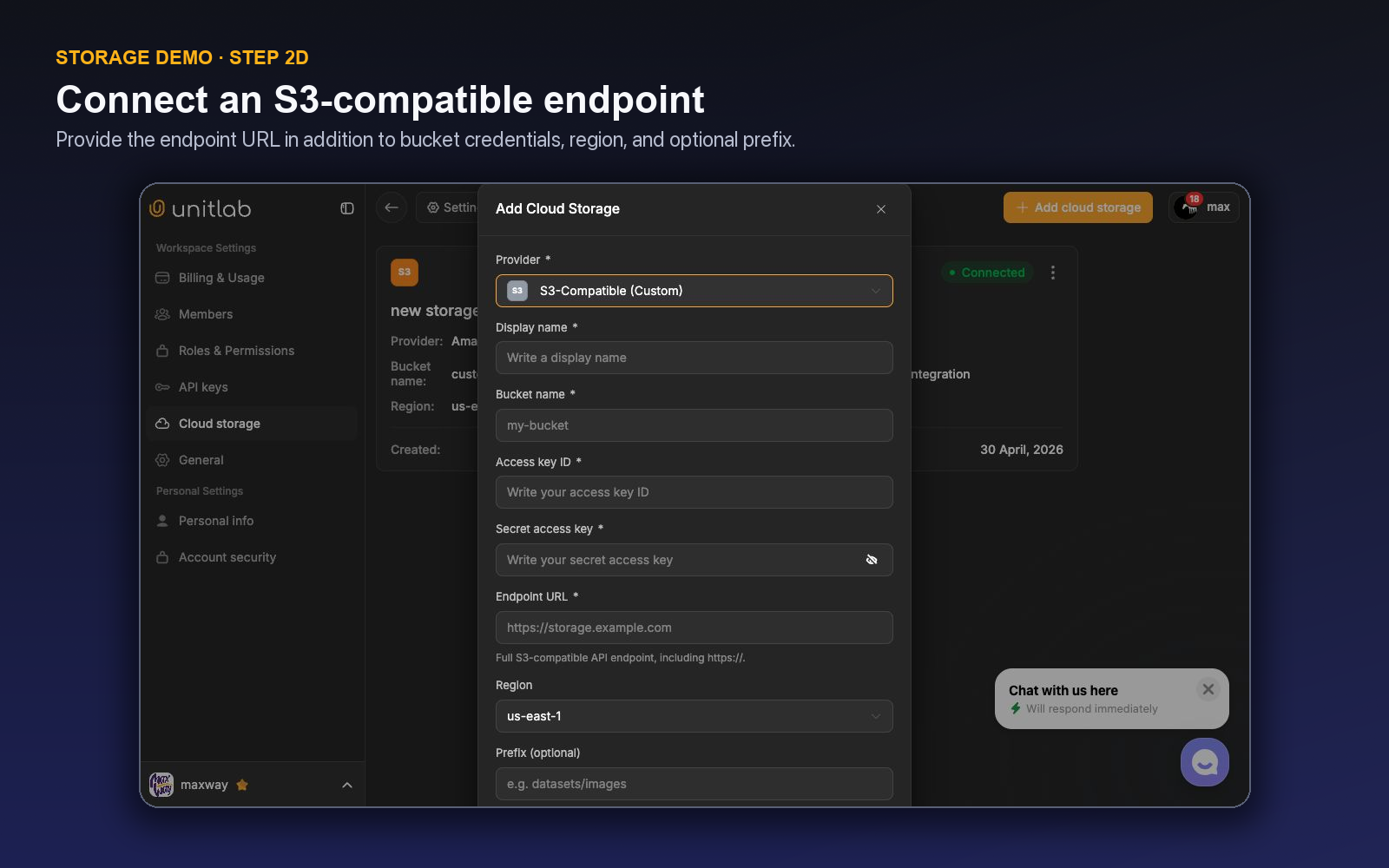The width and height of the screenshot is (1389, 868).
Task: Focus the Secret access key field
Action: click(x=694, y=560)
